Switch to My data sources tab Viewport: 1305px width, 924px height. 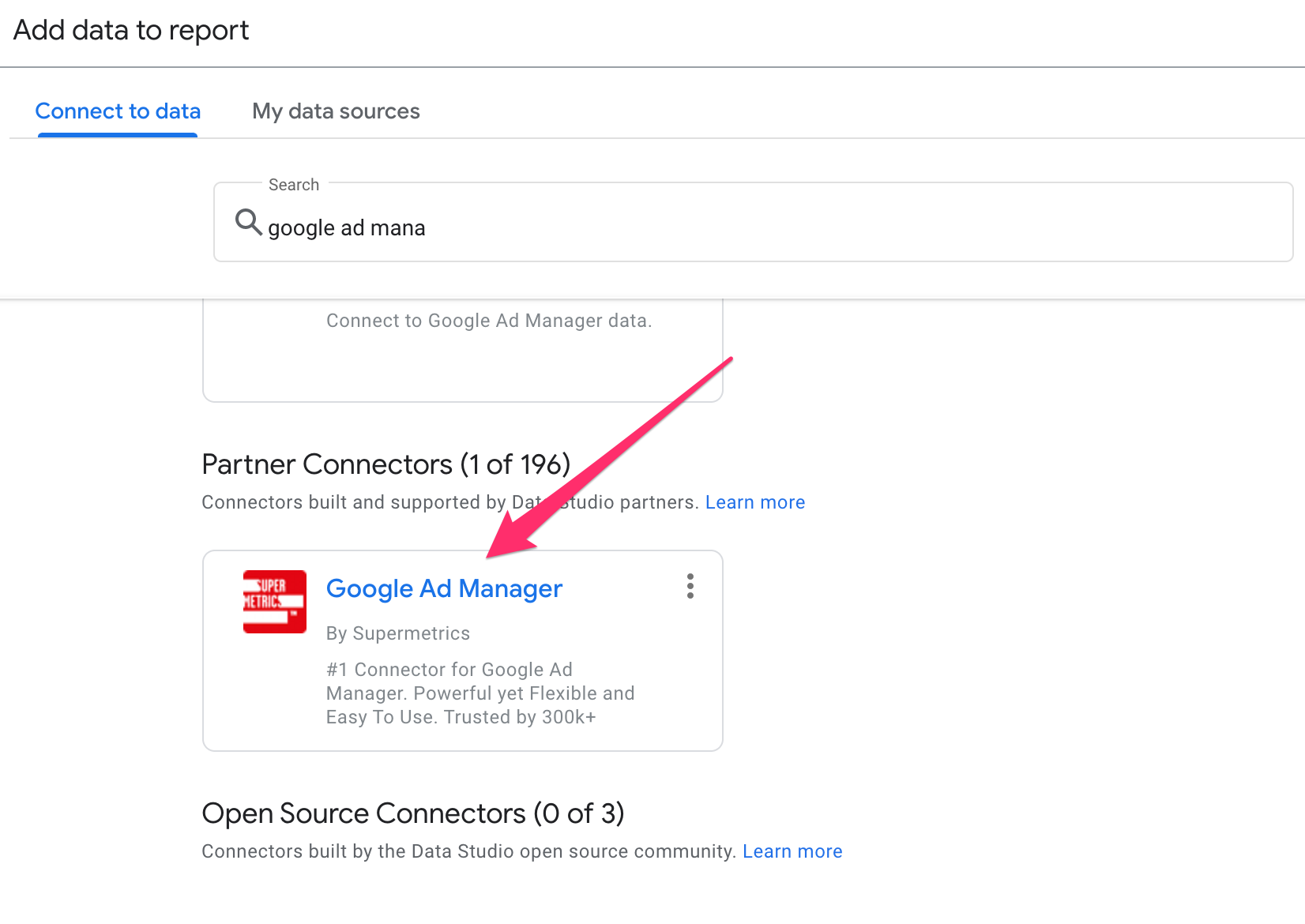tap(336, 111)
